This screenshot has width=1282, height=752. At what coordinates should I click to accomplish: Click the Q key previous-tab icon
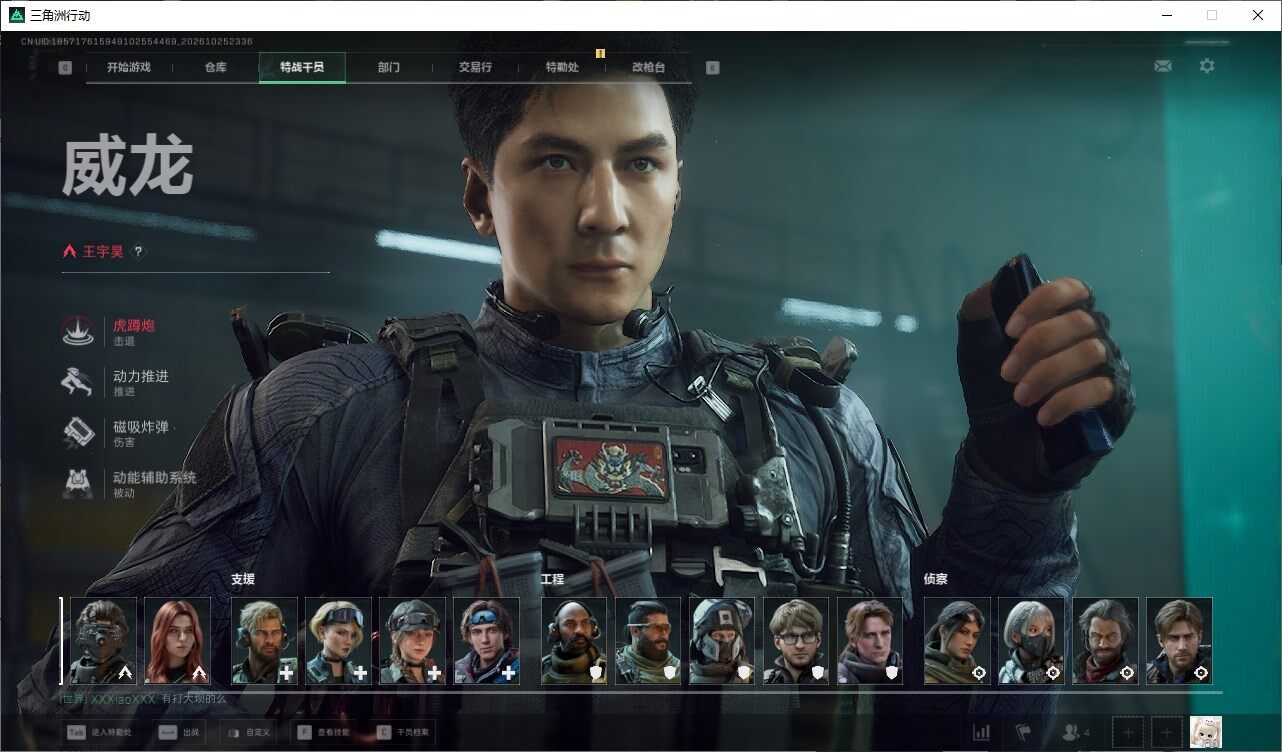pos(65,68)
